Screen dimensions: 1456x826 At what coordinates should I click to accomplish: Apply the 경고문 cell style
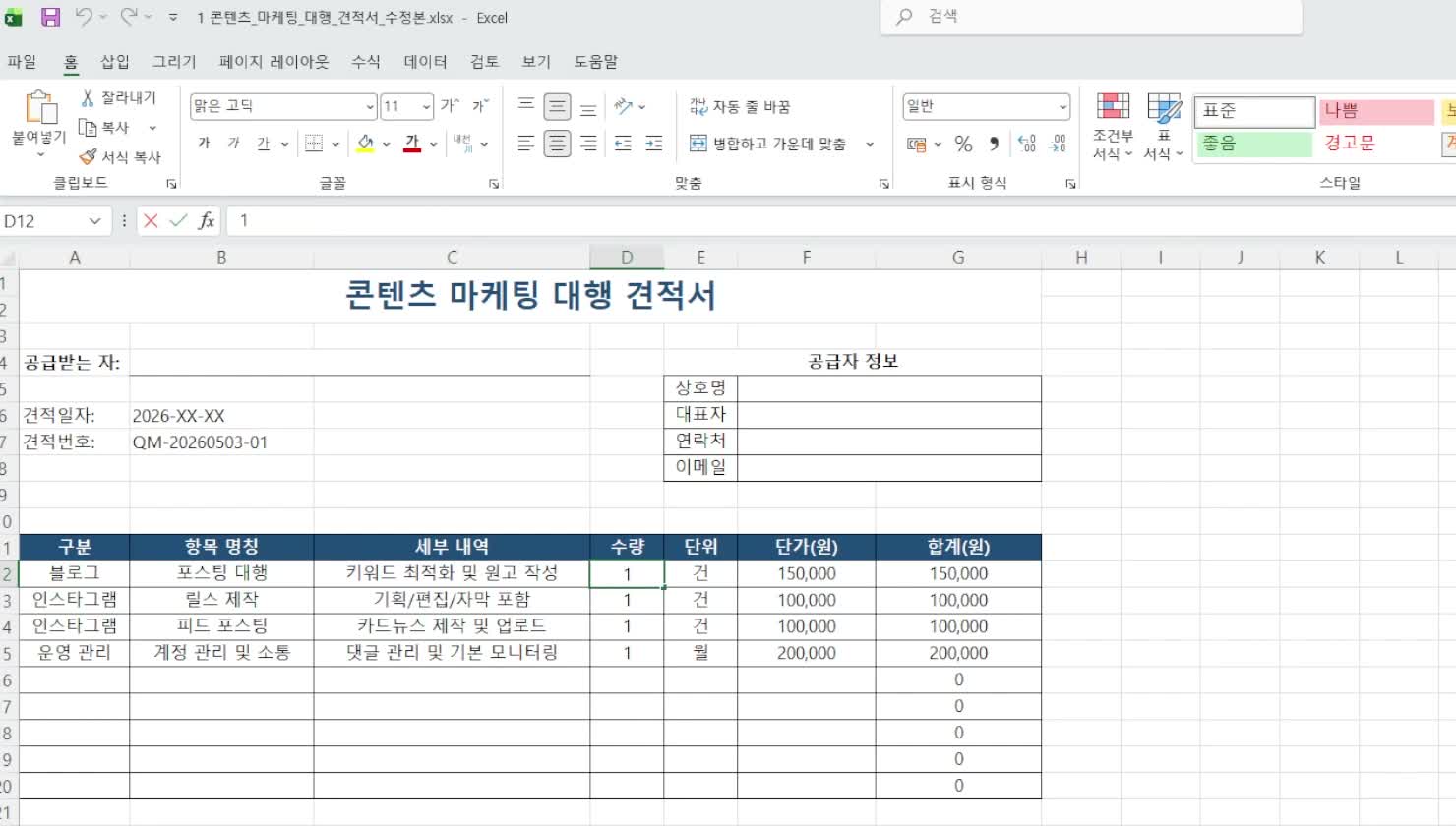coord(1376,144)
